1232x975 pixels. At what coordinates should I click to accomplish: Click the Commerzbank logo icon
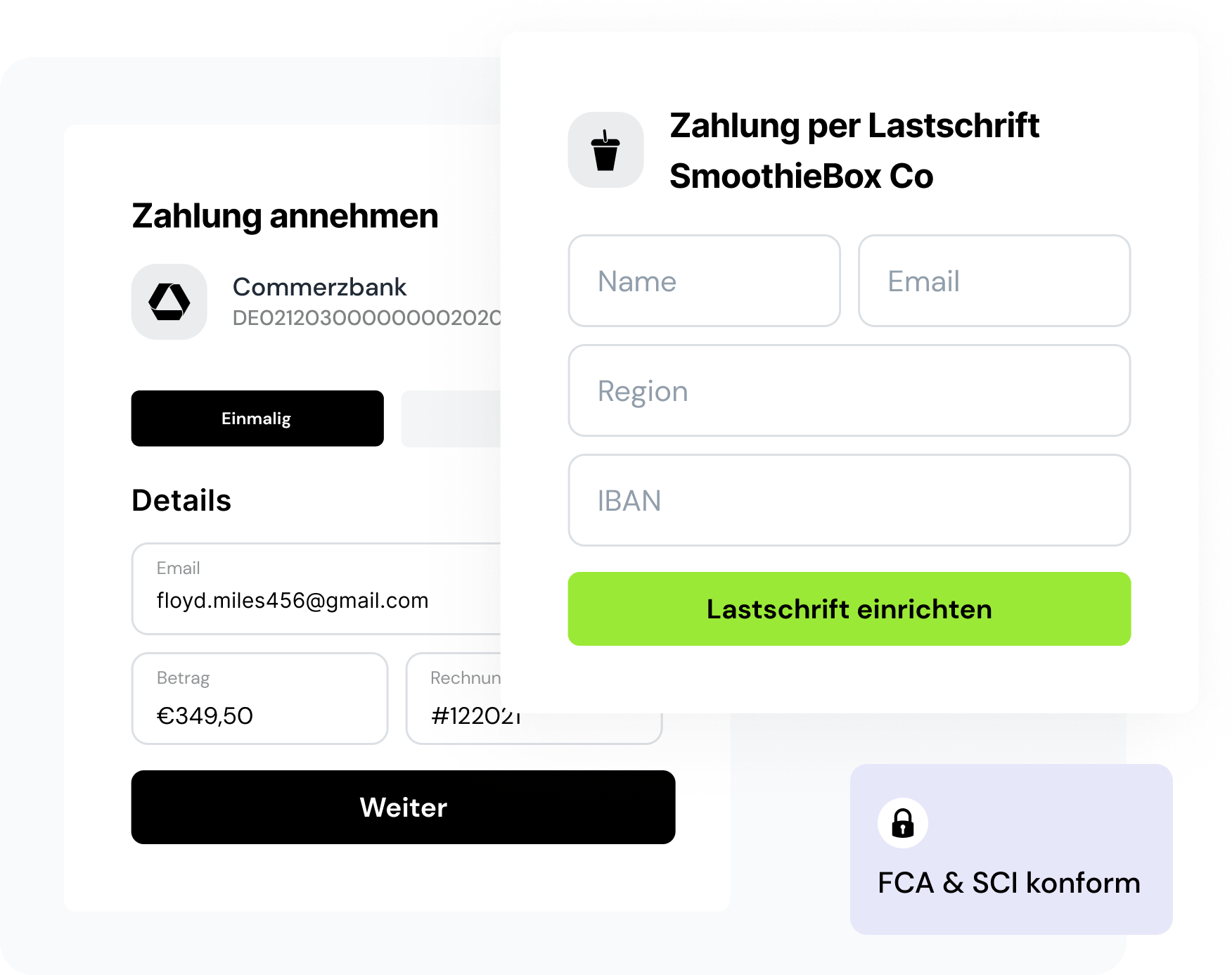[x=169, y=302]
